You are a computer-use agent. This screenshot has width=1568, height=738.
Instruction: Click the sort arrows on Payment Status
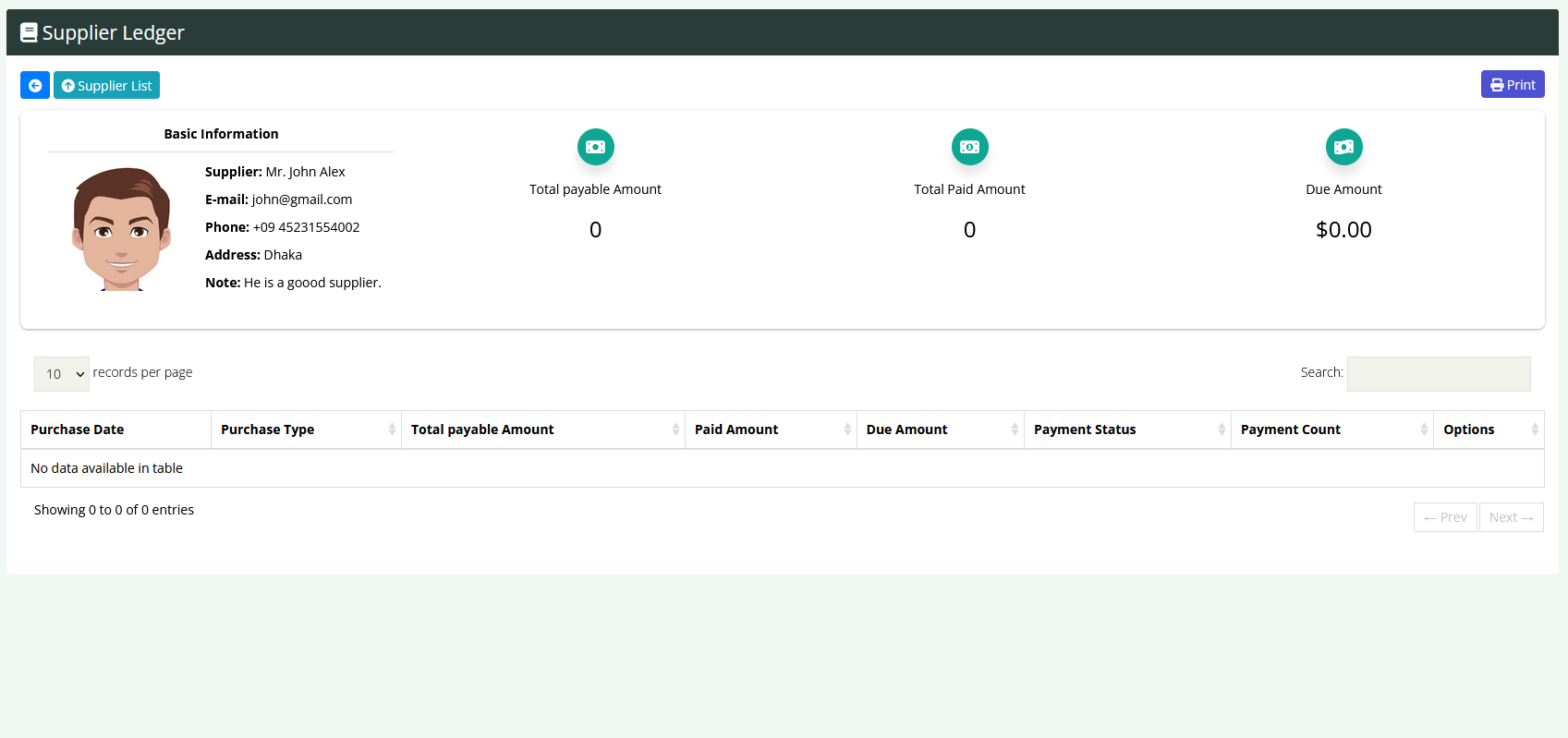(1221, 429)
